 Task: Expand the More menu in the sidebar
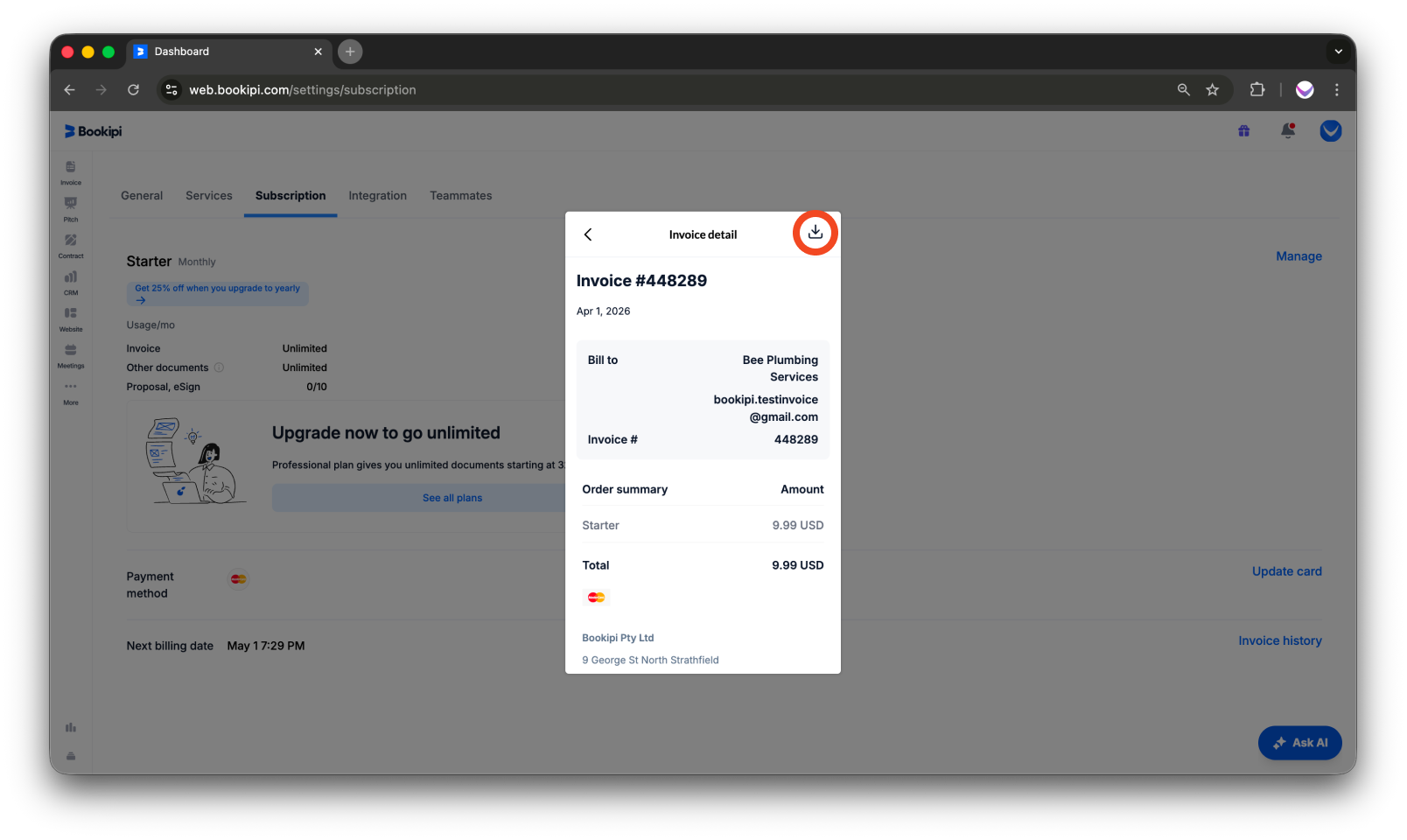point(70,392)
